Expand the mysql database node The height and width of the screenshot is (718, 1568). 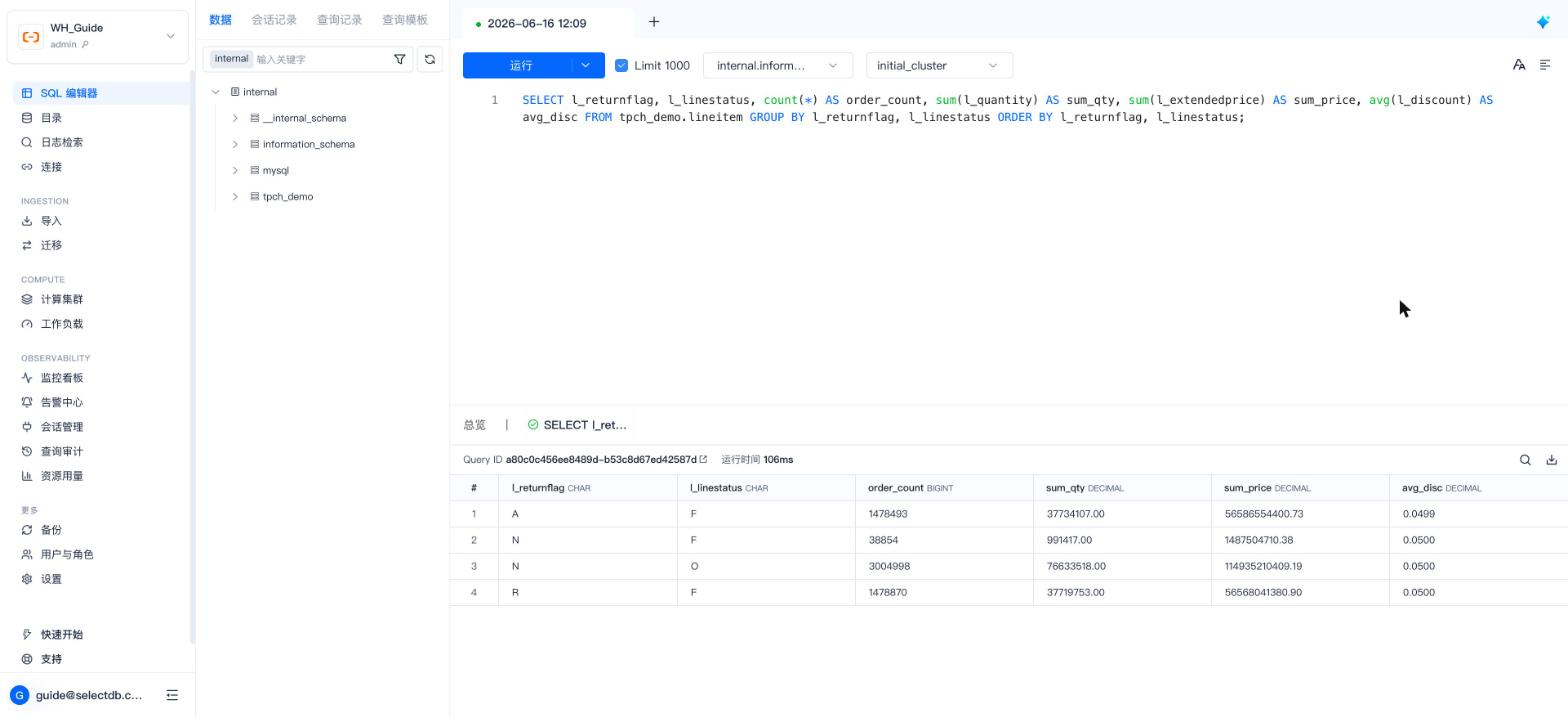pyautogui.click(x=235, y=170)
